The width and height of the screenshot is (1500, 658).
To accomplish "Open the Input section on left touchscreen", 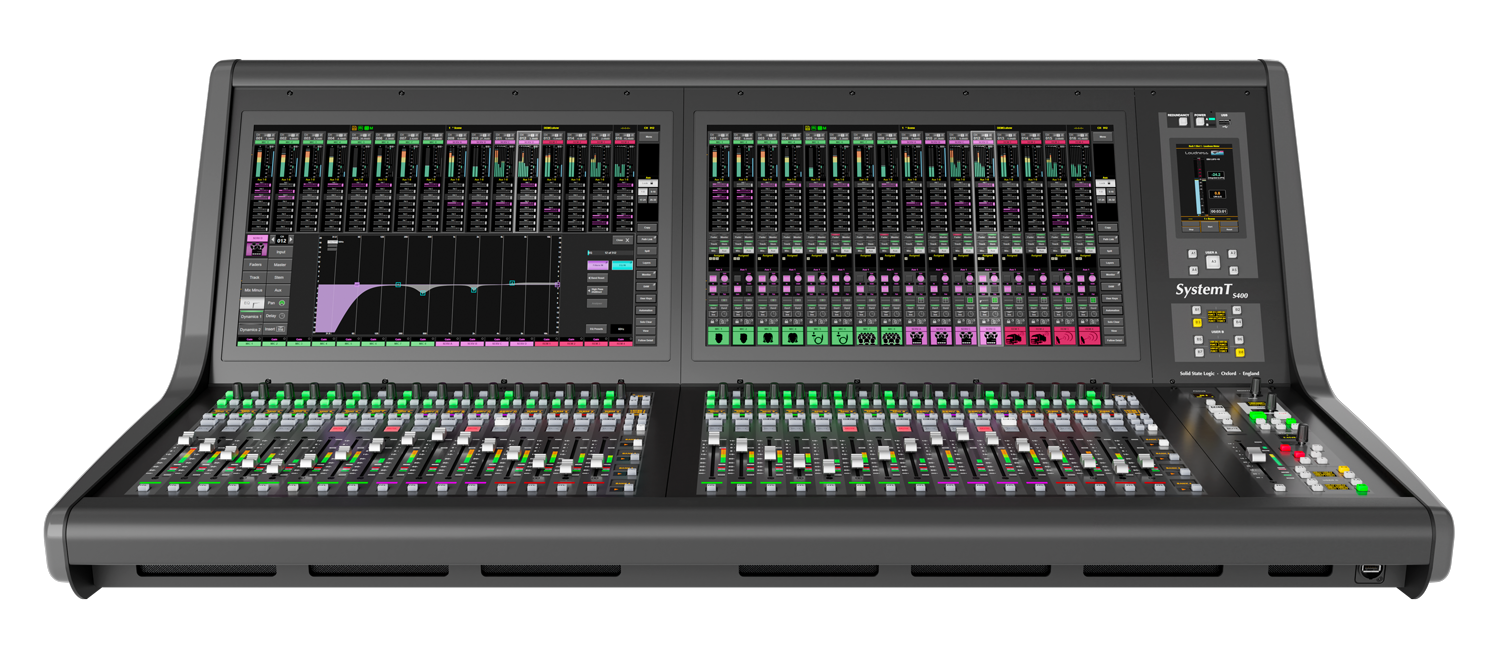I will point(280,253).
